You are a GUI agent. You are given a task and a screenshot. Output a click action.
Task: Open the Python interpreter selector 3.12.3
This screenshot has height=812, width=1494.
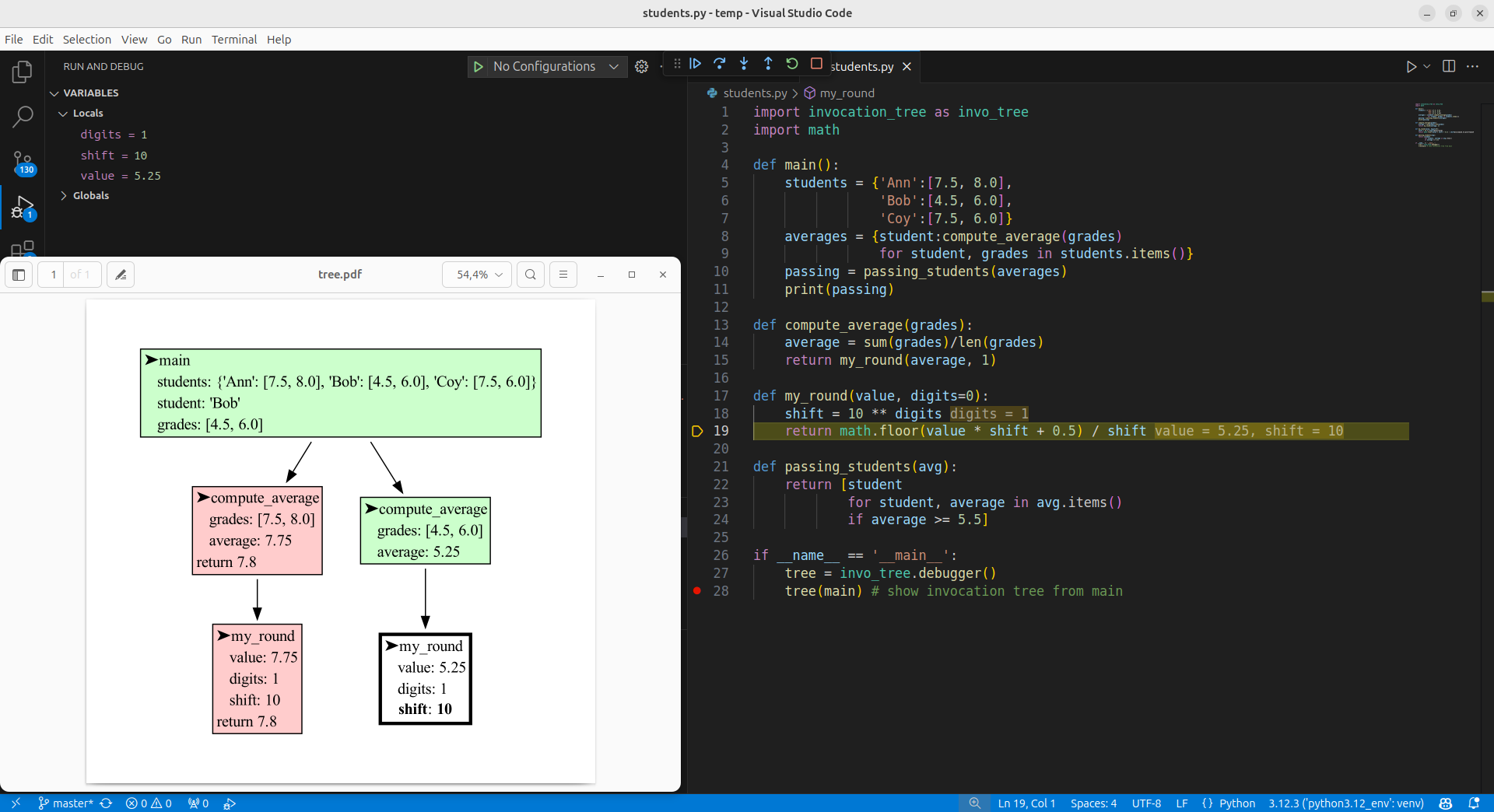pos(1345,803)
